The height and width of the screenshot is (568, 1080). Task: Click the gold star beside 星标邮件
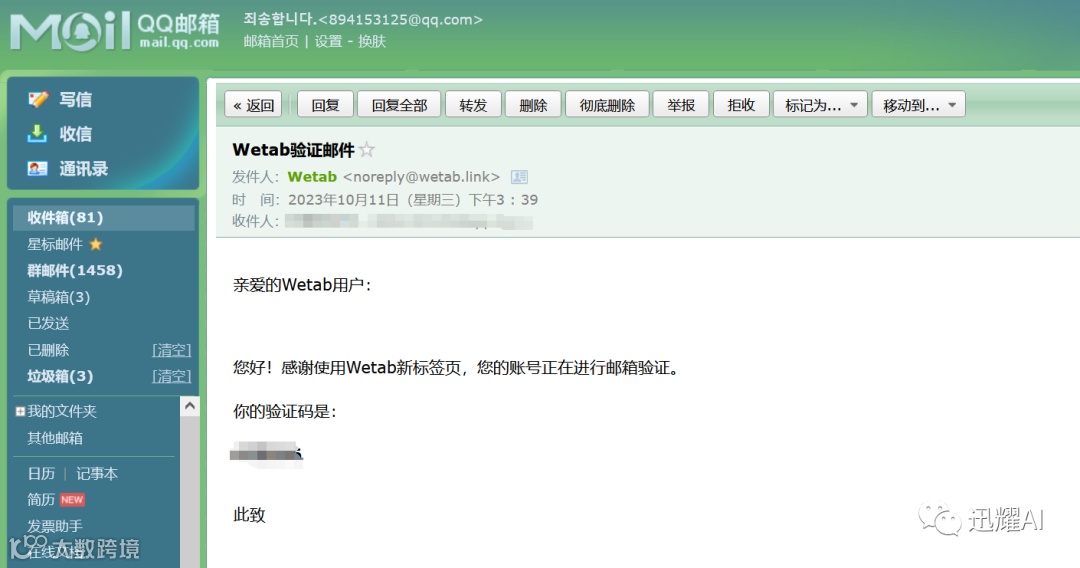[96, 244]
